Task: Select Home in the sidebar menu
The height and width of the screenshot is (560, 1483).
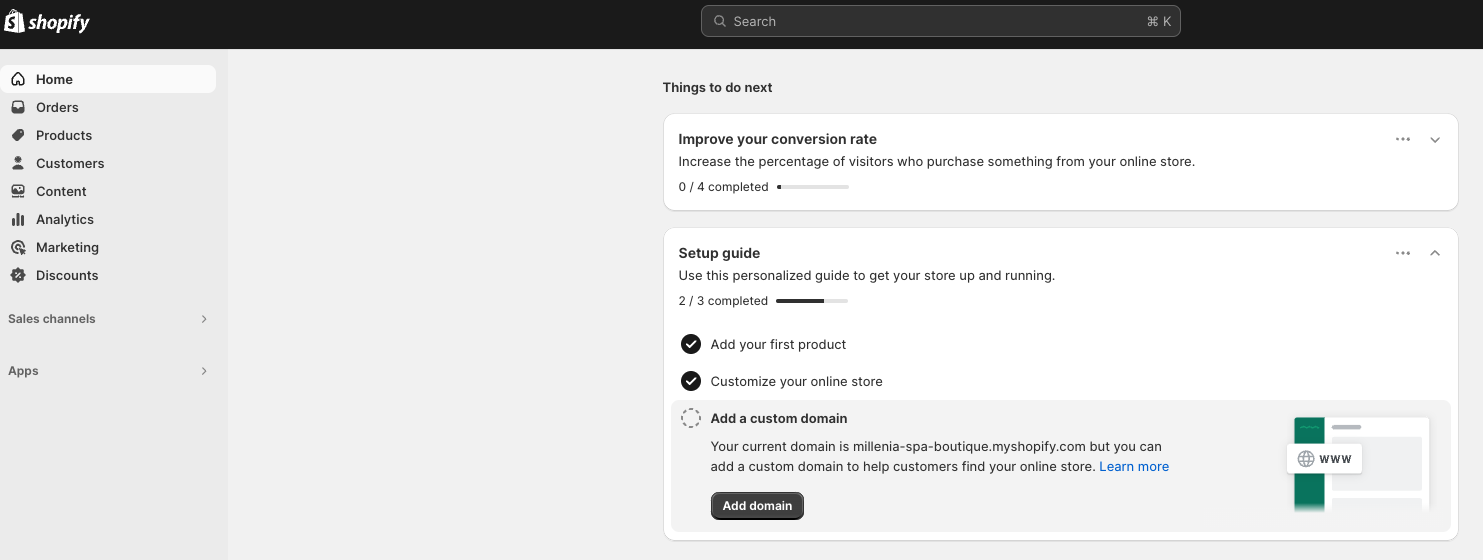Action: [x=54, y=79]
